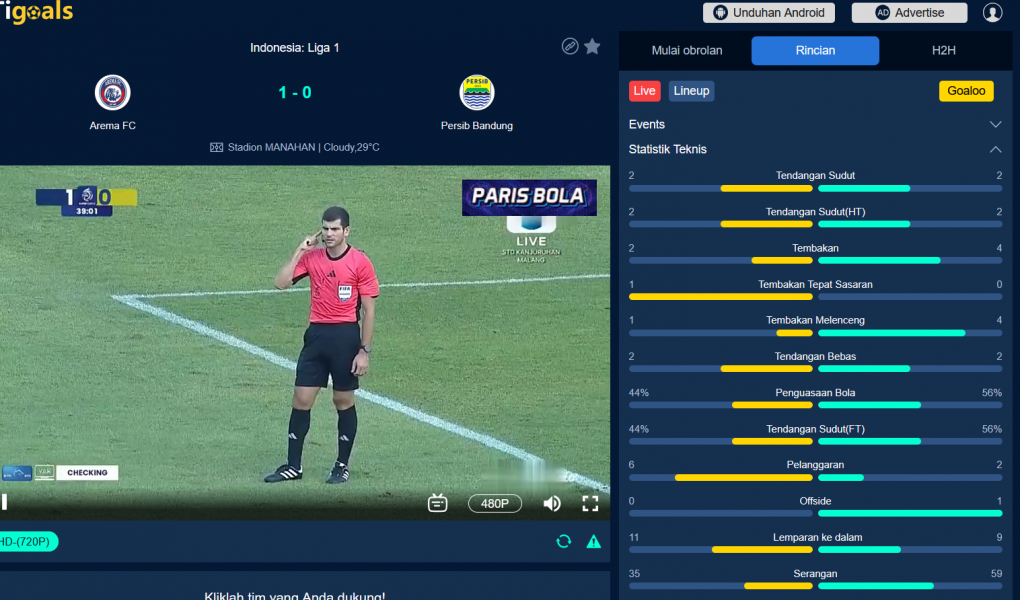Refresh the stream with reload icon

[x=563, y=541]
